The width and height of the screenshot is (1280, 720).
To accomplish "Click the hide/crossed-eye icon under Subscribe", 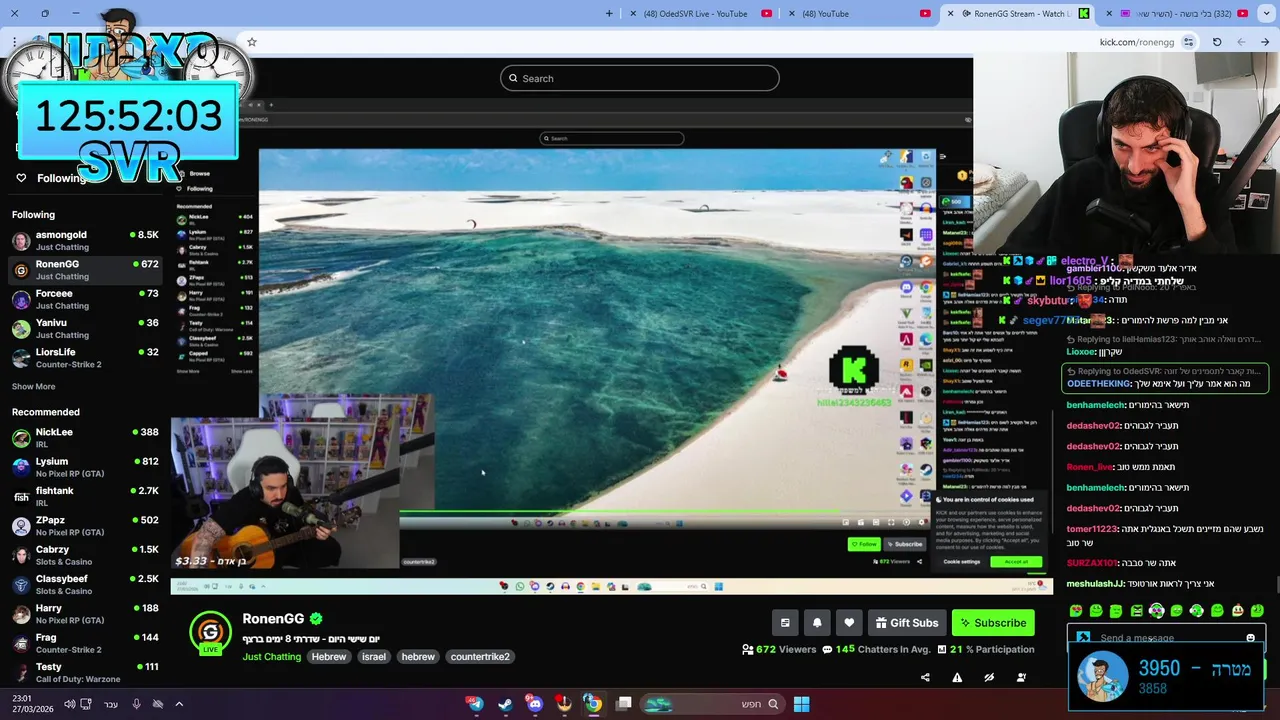I will tap(989, 677).
